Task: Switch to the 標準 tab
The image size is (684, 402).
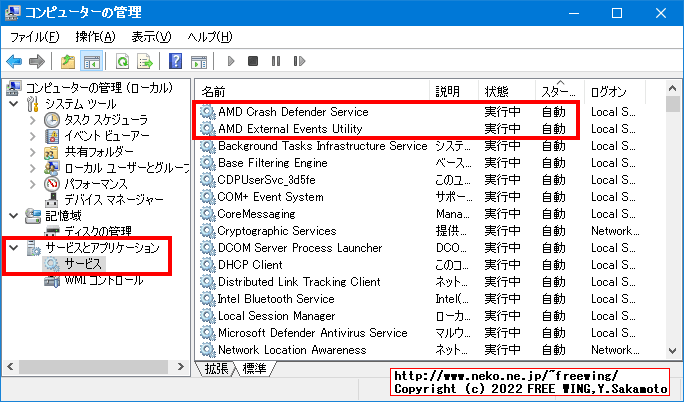Action: coord(254,369)
